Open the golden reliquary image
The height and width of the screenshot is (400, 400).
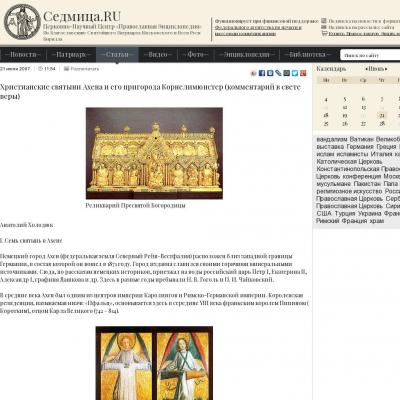(x=154, y=153)
